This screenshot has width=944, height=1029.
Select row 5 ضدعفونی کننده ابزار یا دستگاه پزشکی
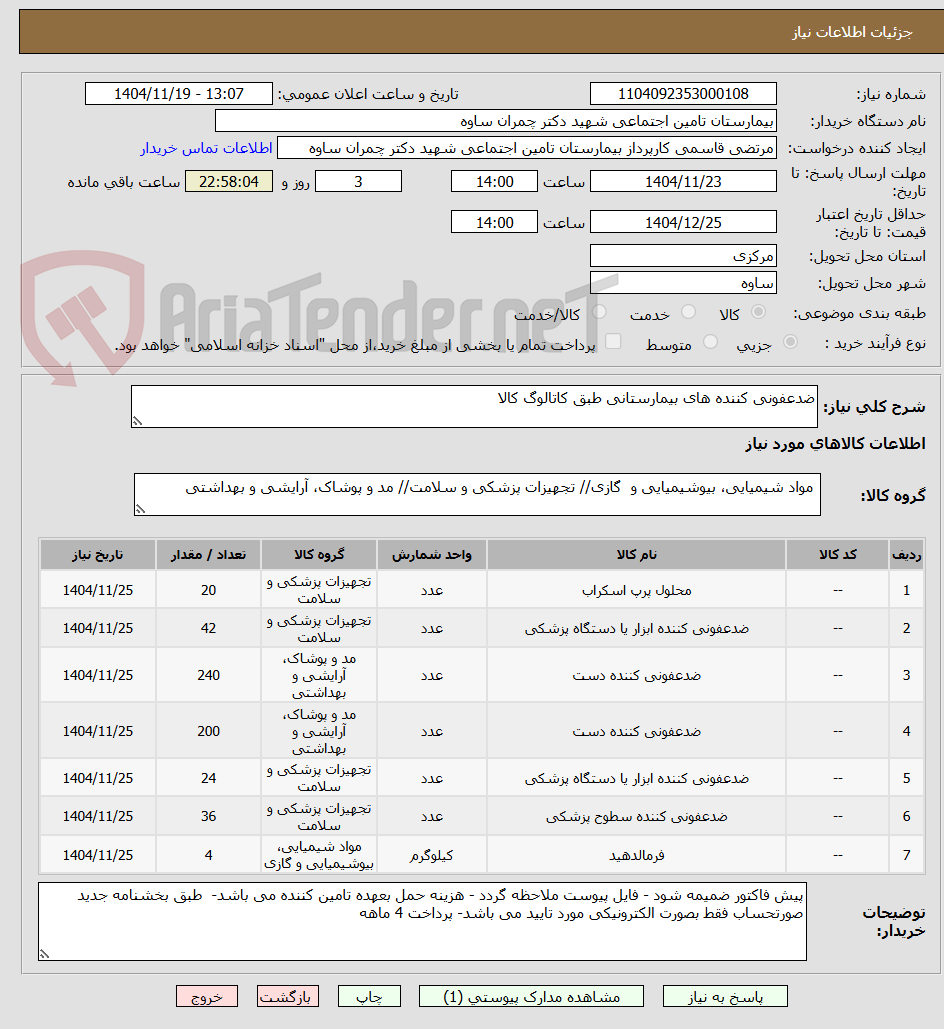click(636, 778)
